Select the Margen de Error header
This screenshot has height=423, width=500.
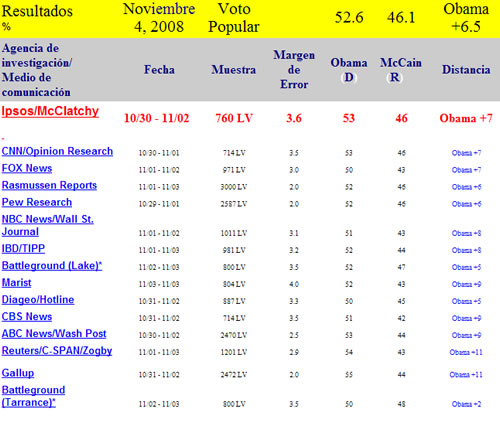pos(294,70)
